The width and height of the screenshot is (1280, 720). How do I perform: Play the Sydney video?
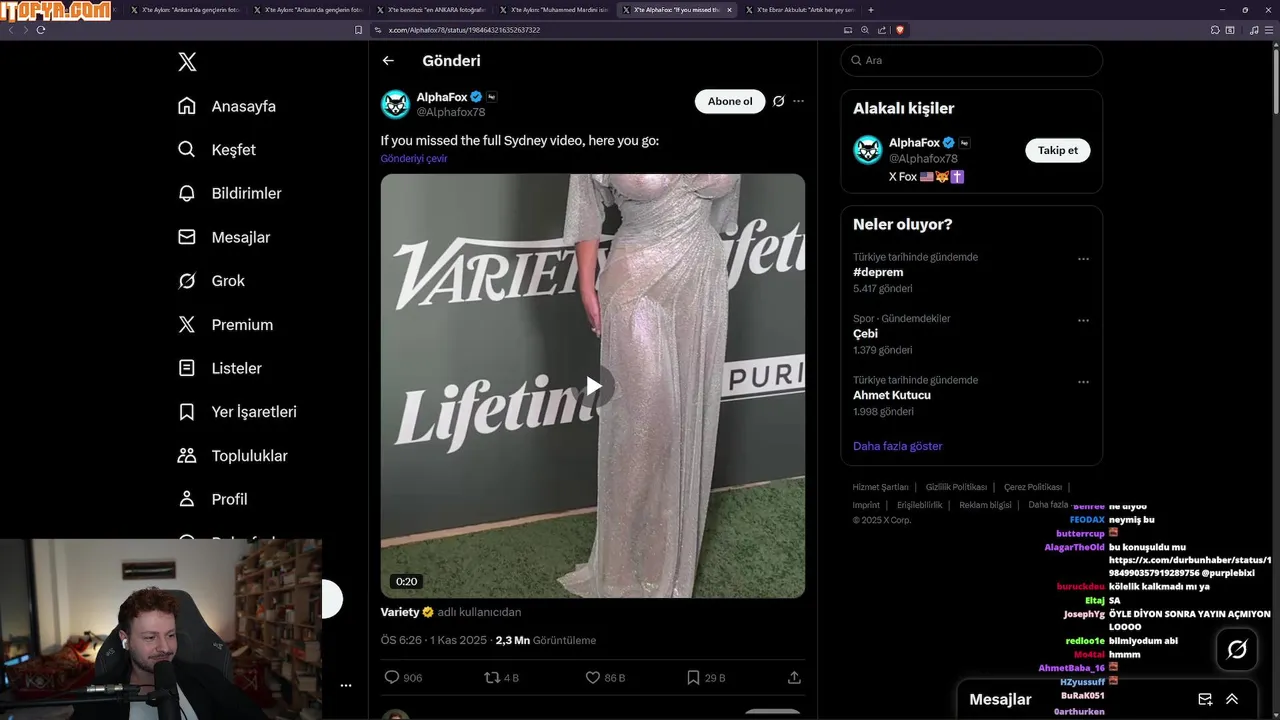pyautogui.click(x=593, y=386)
